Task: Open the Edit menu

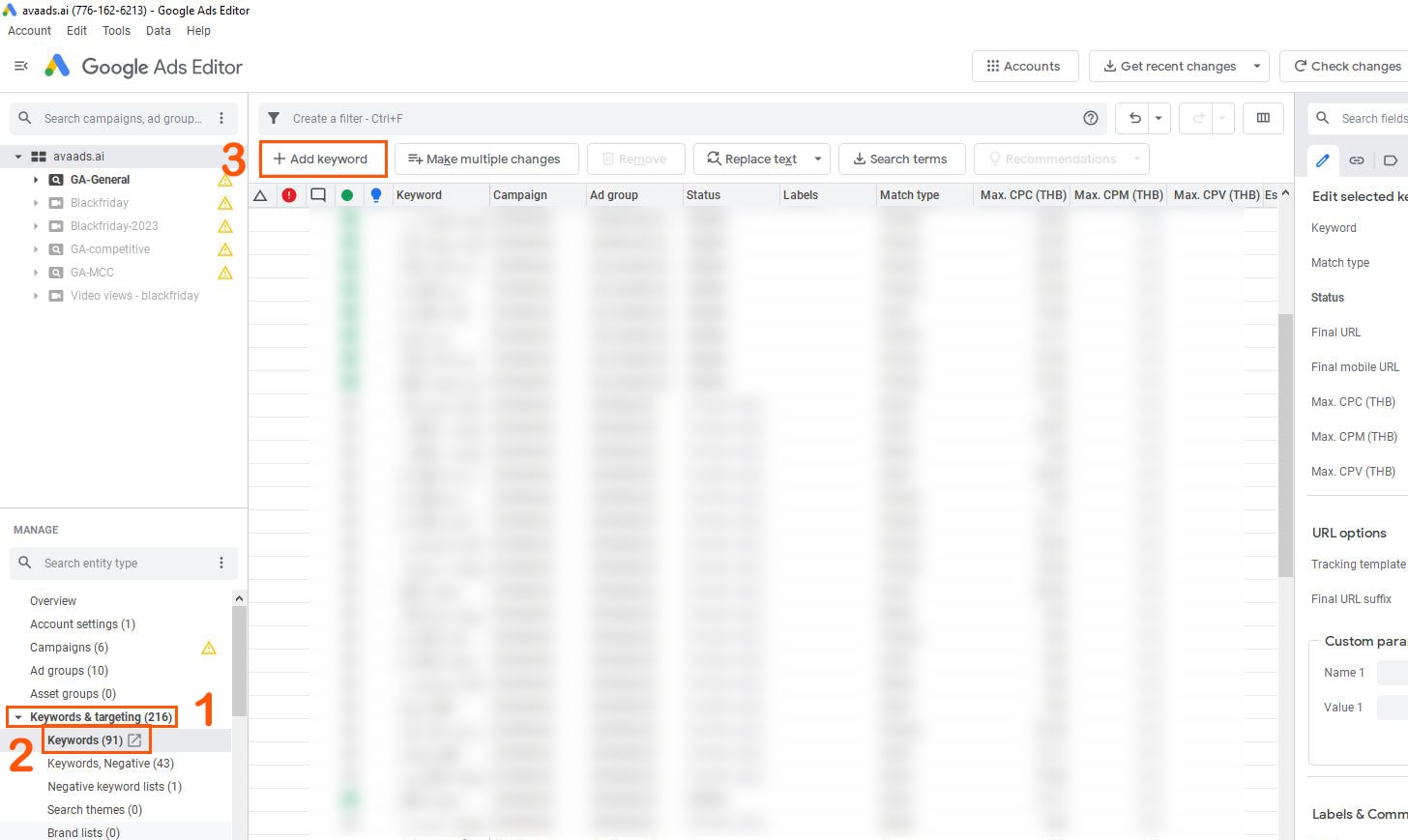Action: [77, 31]
